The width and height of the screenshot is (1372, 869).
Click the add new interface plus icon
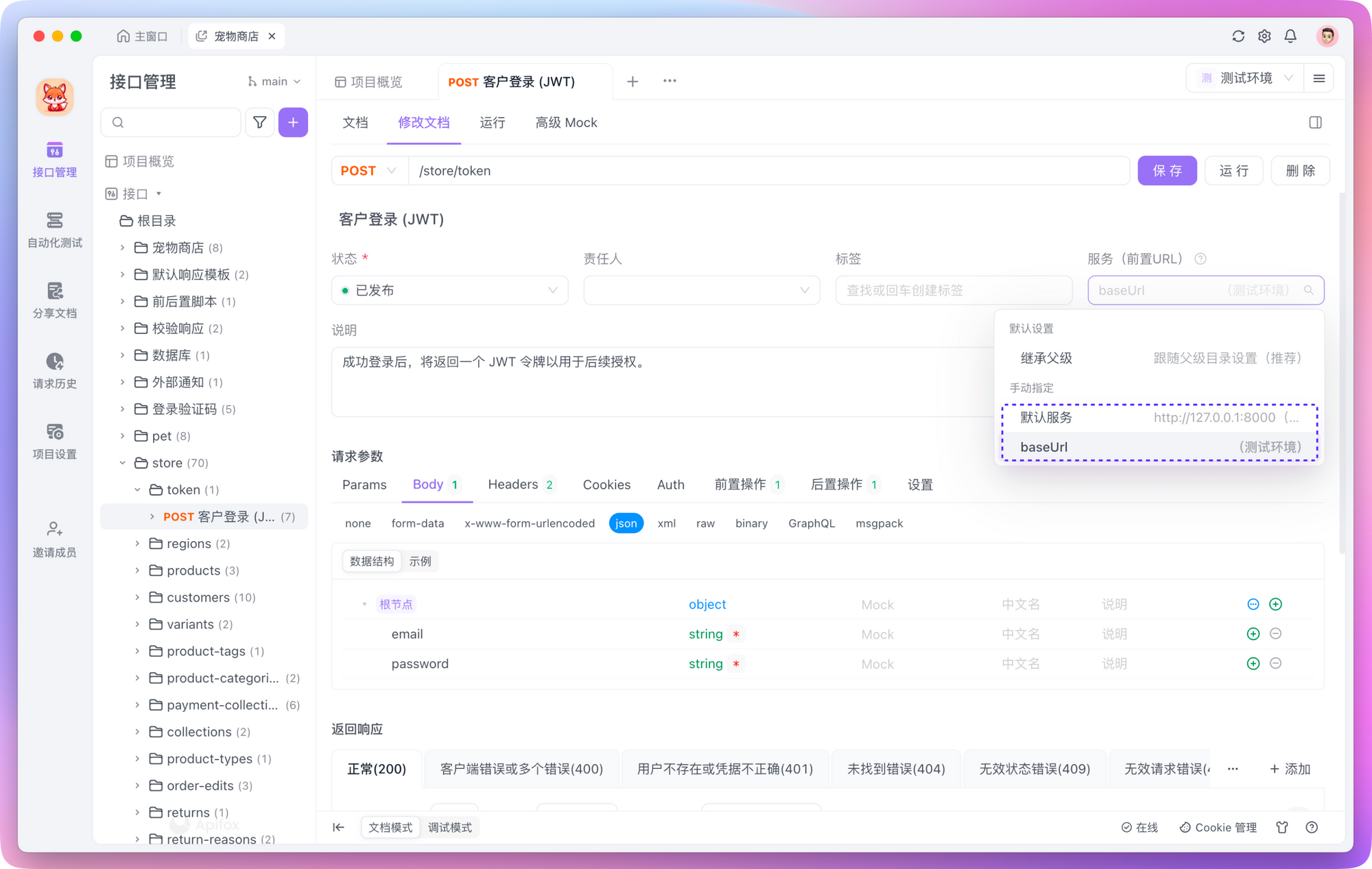pos(294,122)
